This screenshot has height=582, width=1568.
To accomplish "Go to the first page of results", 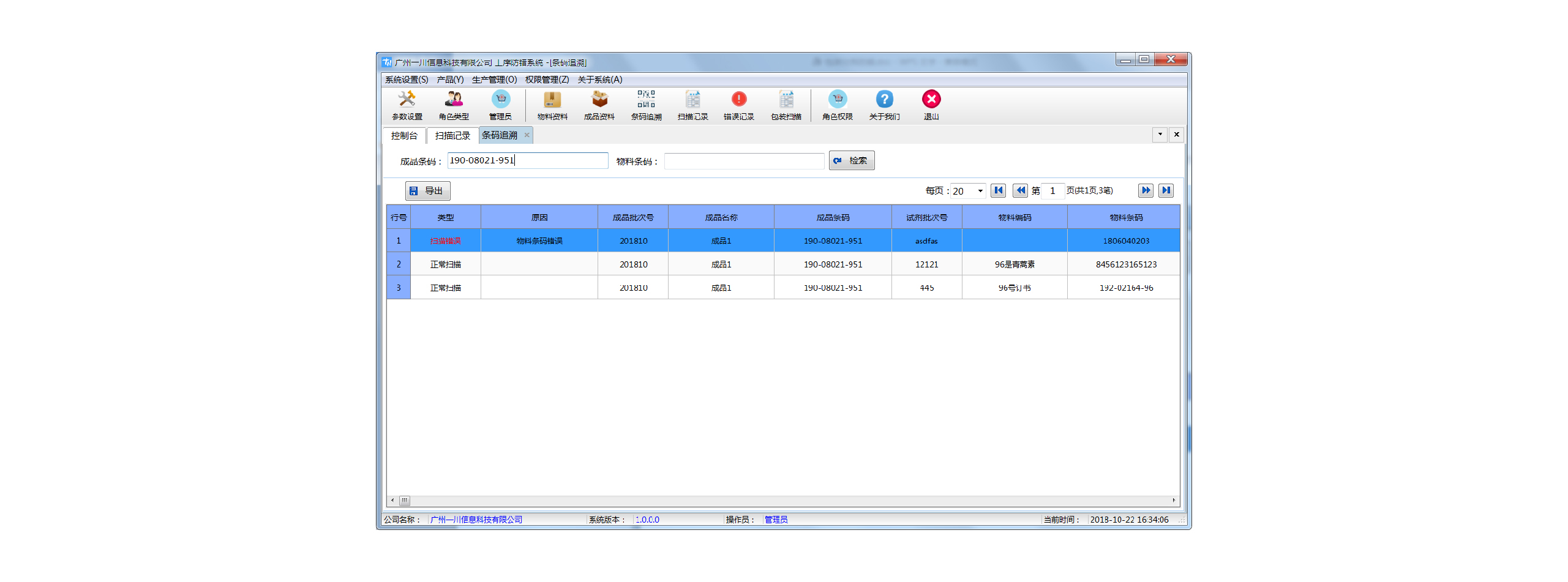I will tap(999, 190).
